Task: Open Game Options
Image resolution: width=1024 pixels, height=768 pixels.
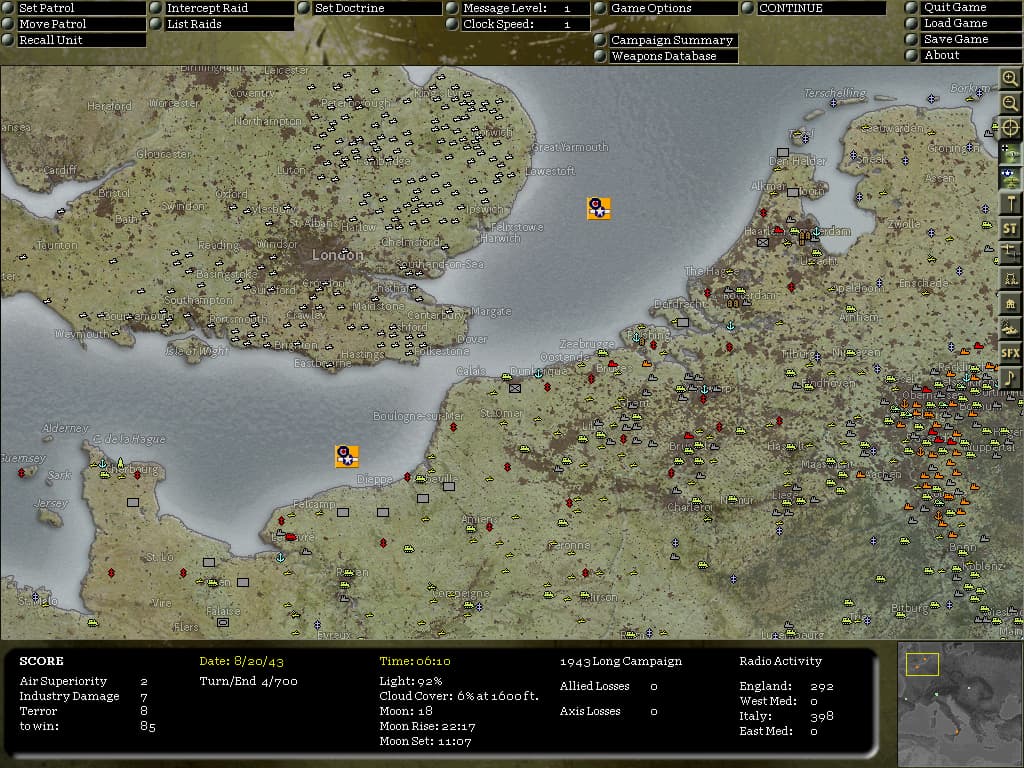Action: pos(673,8)
